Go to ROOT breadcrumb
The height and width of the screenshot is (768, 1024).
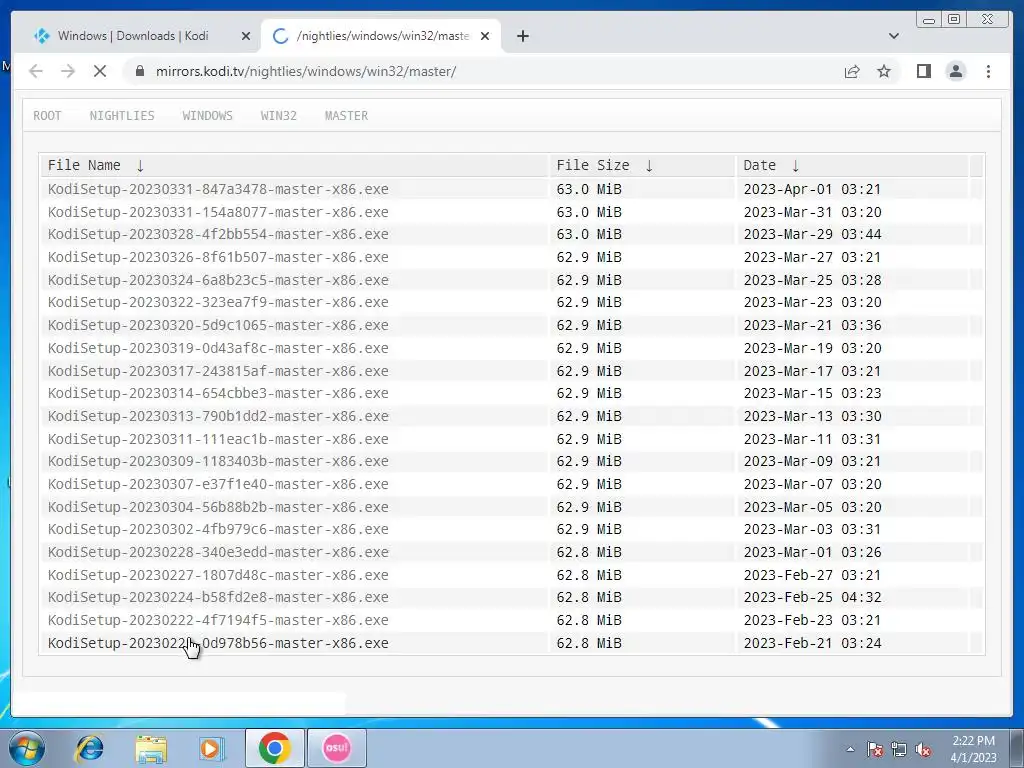click(47, 116)
